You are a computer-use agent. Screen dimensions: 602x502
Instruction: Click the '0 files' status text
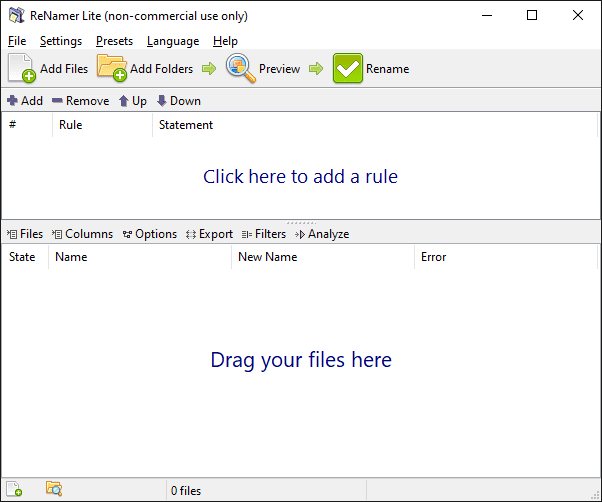pyautogui.click(x=186, y=490)
